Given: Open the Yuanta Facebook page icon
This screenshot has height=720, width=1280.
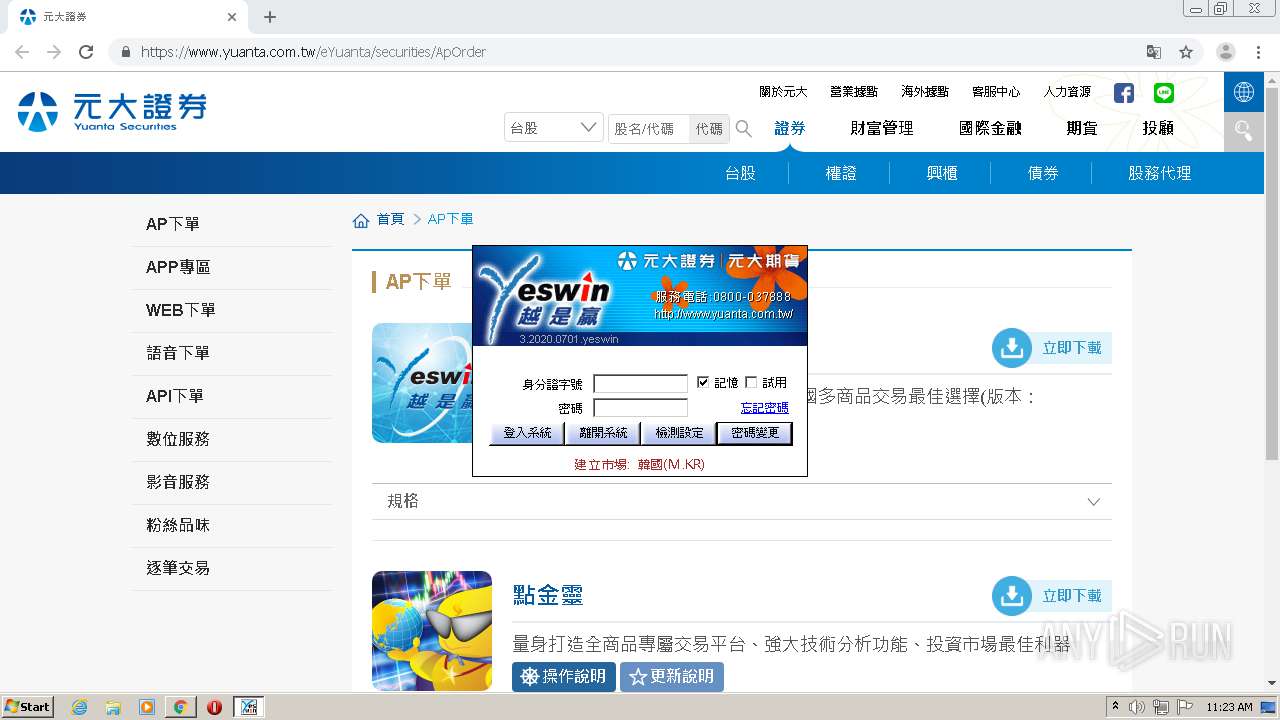Looking at the screenshot, I should [x=1124, y=93].
